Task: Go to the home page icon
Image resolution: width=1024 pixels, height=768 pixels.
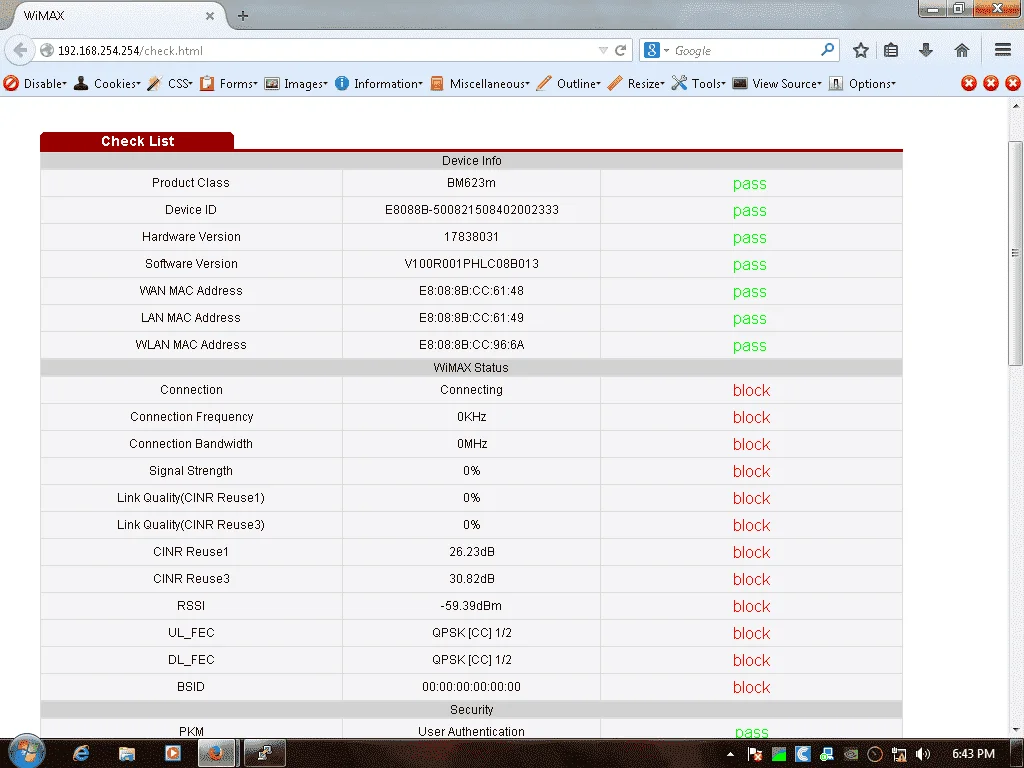Action: click(x=961, y=50)
